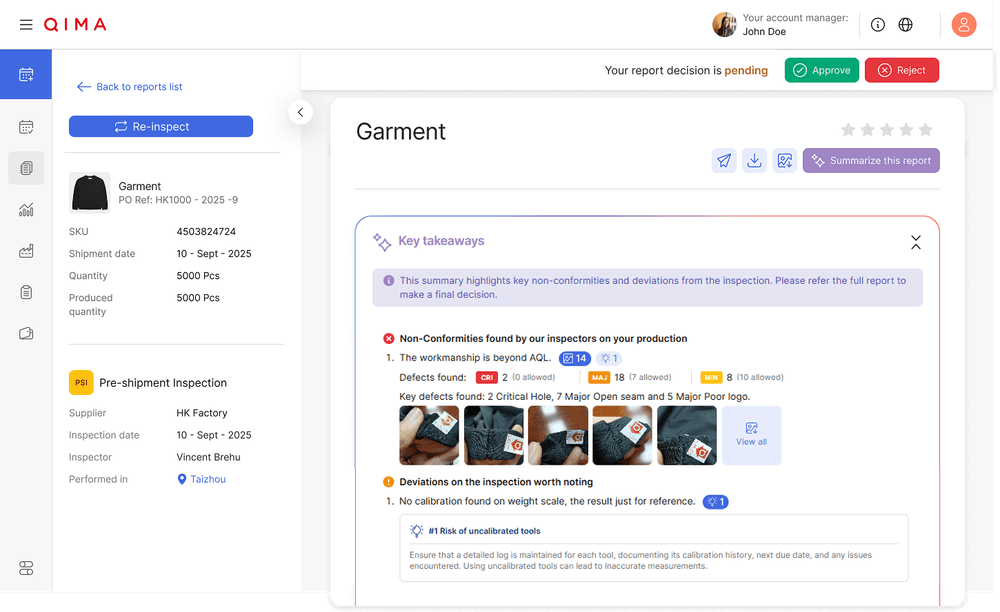Rate the report five stars
Image resolution: width=1000 pixels, height=612 pixels.
(x=925, y=130)
